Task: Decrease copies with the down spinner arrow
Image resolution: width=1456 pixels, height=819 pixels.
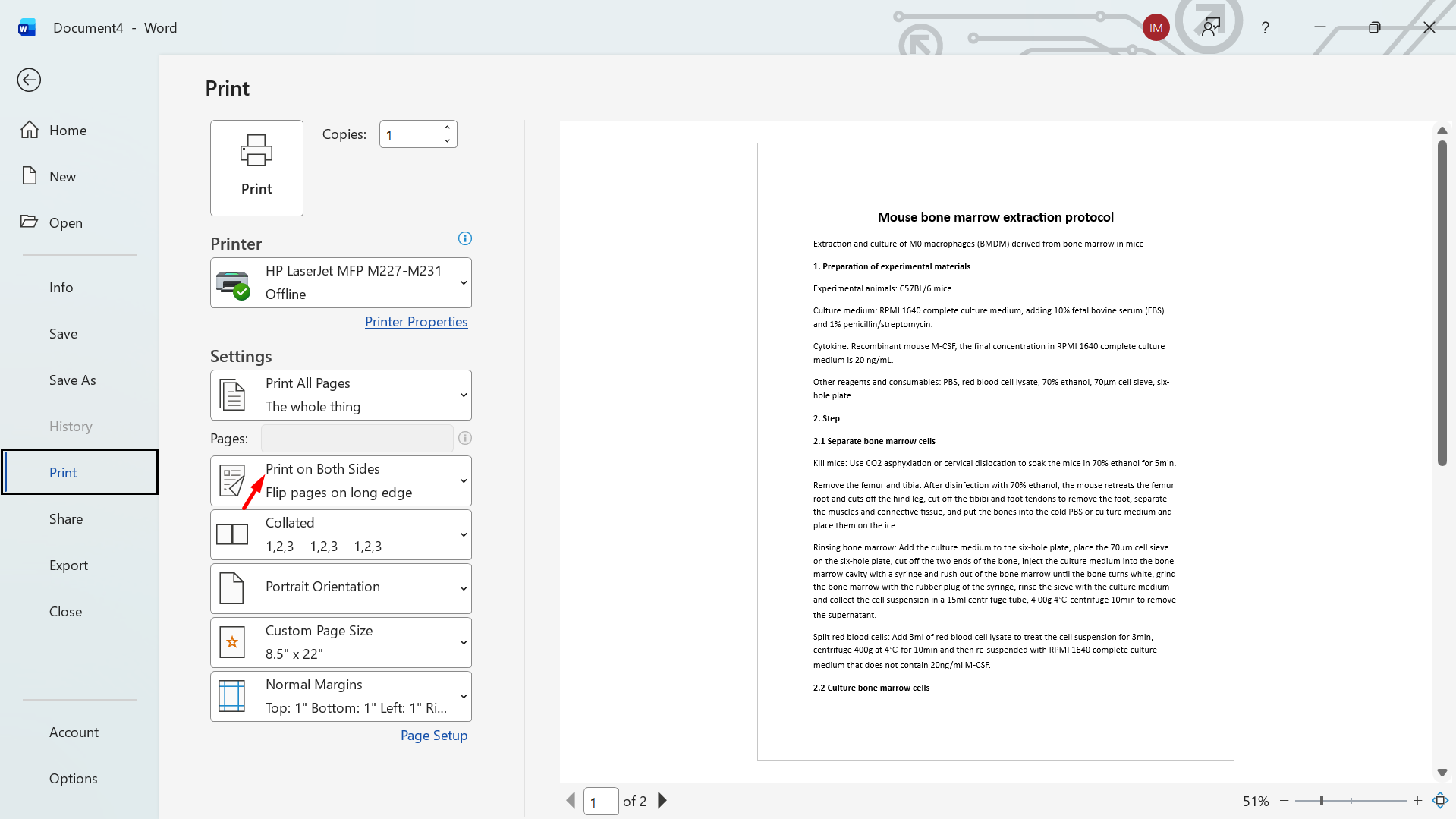Action: tap(447, 140)
